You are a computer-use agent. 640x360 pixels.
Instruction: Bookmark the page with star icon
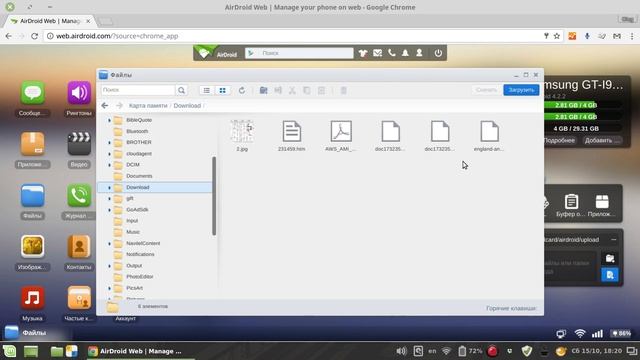(x=557, y=36)
